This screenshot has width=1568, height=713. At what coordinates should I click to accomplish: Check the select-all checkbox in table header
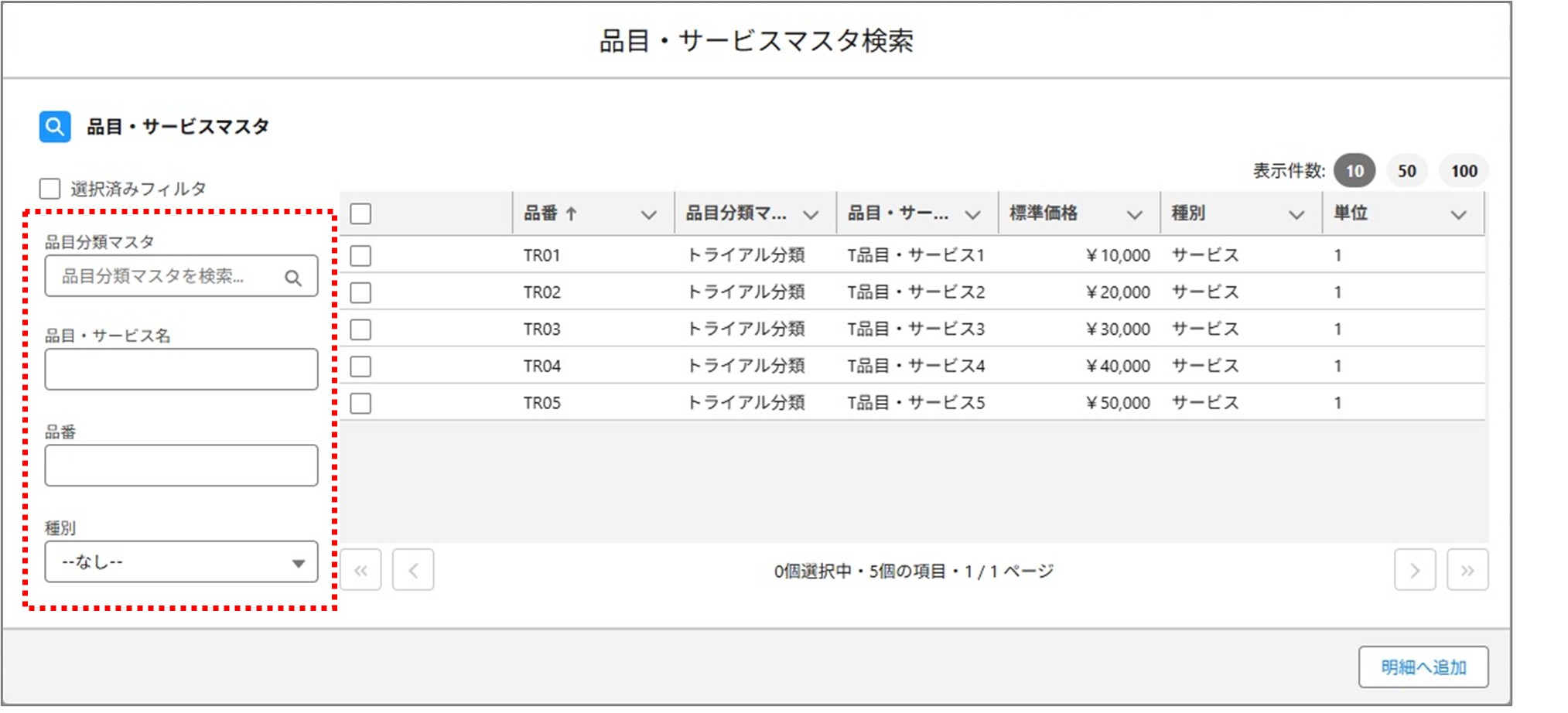point(360,214)
